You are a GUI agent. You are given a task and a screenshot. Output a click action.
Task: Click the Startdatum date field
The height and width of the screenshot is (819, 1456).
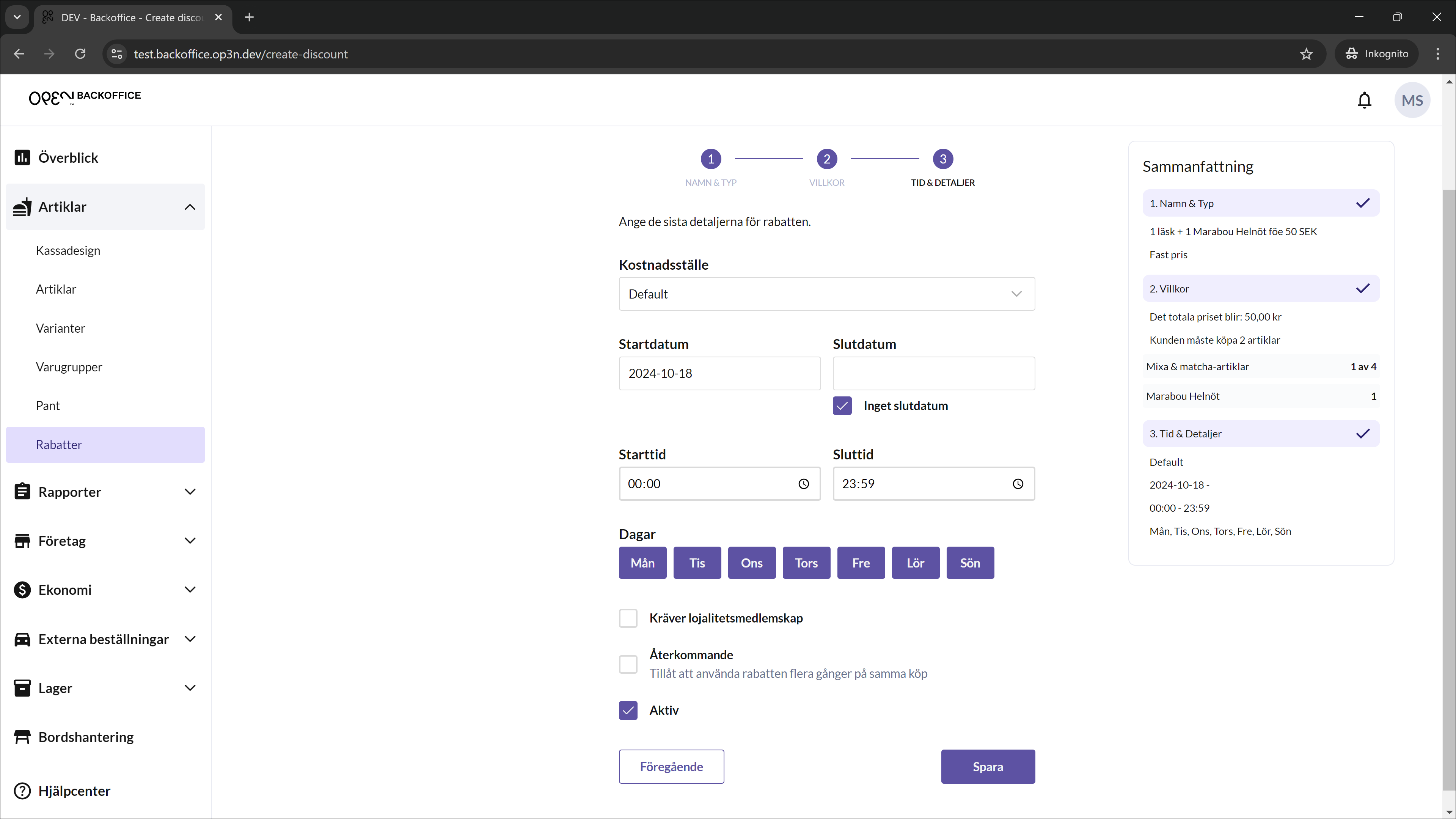pos(719,373)
